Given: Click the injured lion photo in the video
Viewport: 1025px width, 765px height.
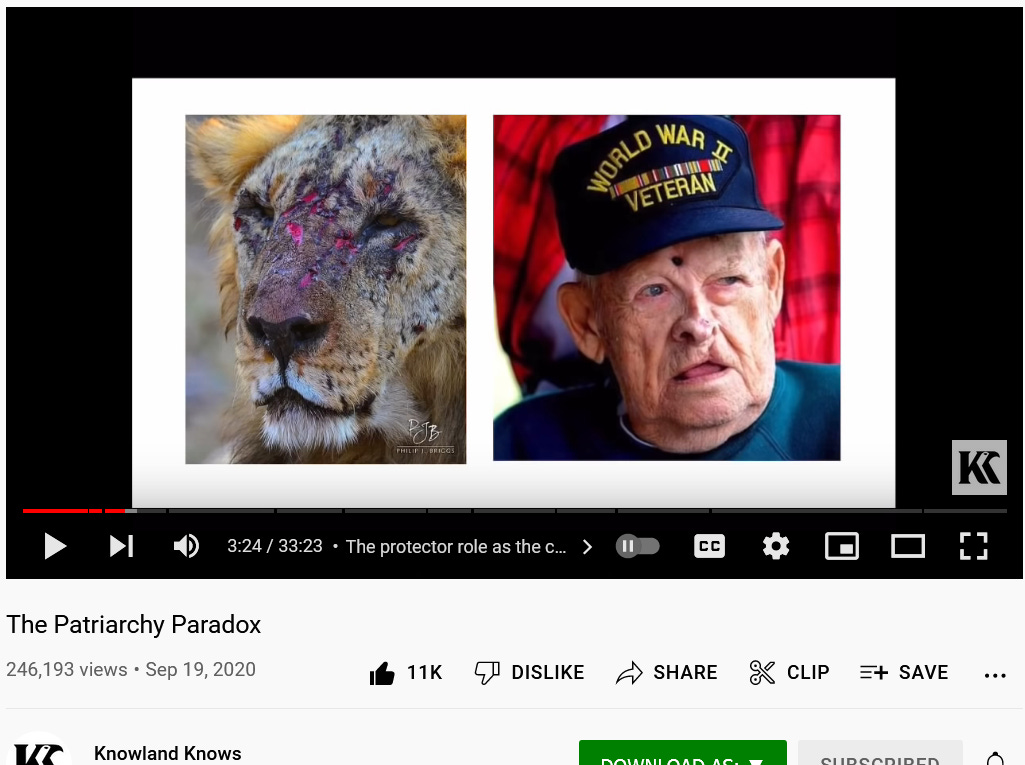Looking at the screenshot, I should 326,290.
